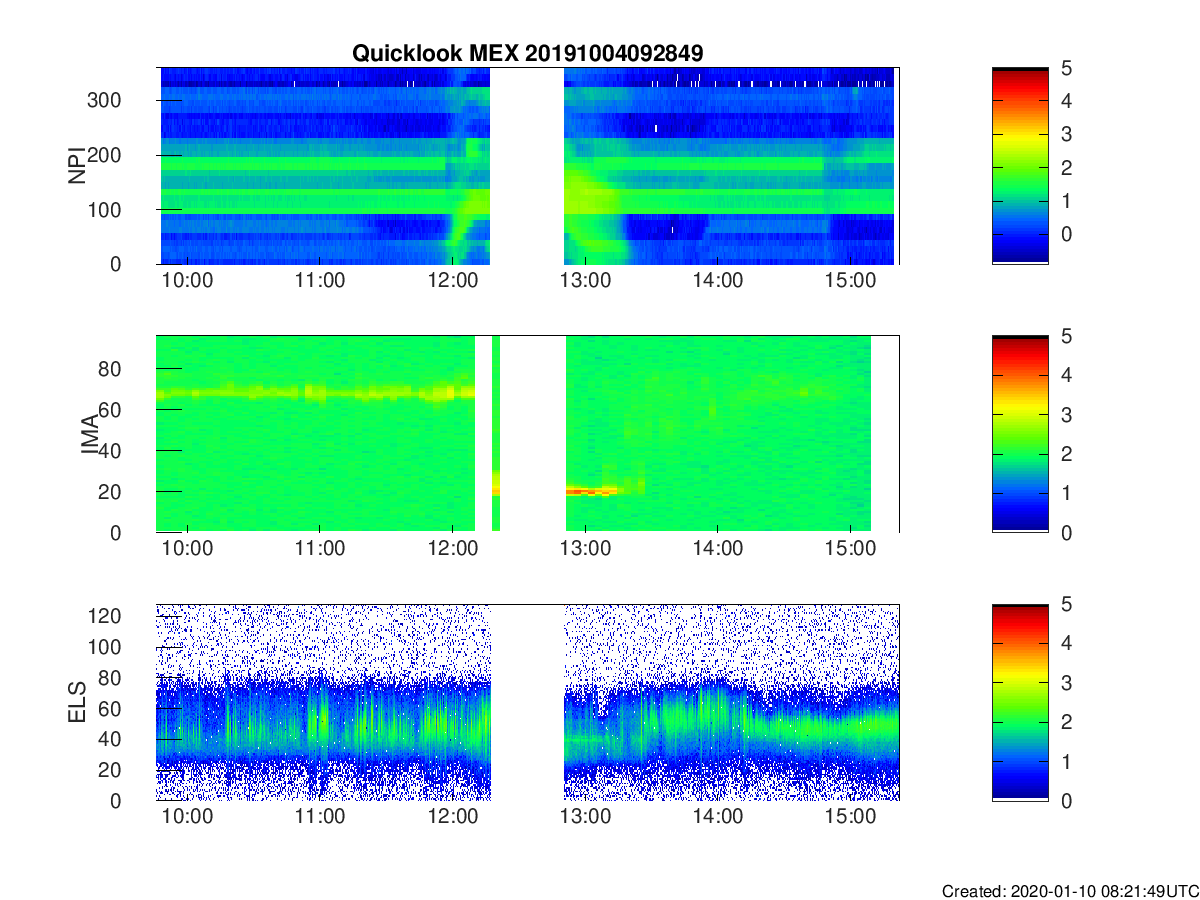
Task: Click the 14:00 tick label under IMA panel
Action: point(717,550)
